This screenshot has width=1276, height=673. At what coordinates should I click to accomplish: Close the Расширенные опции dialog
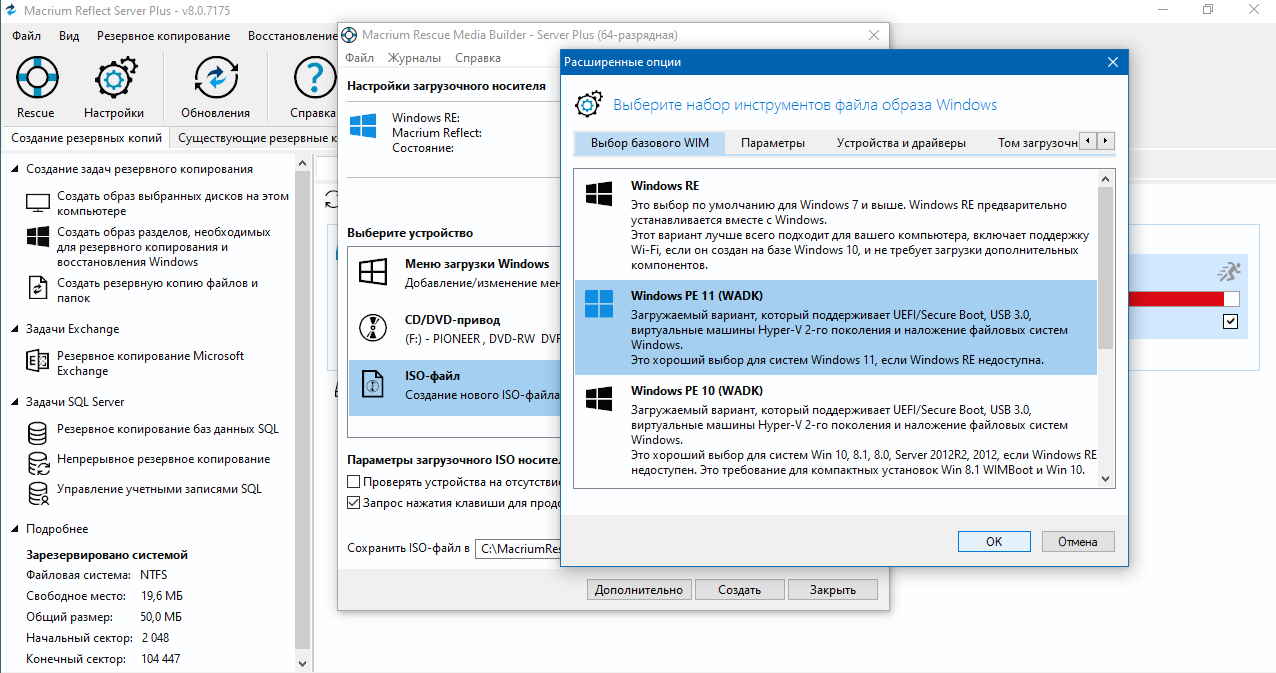[1112, 62]
